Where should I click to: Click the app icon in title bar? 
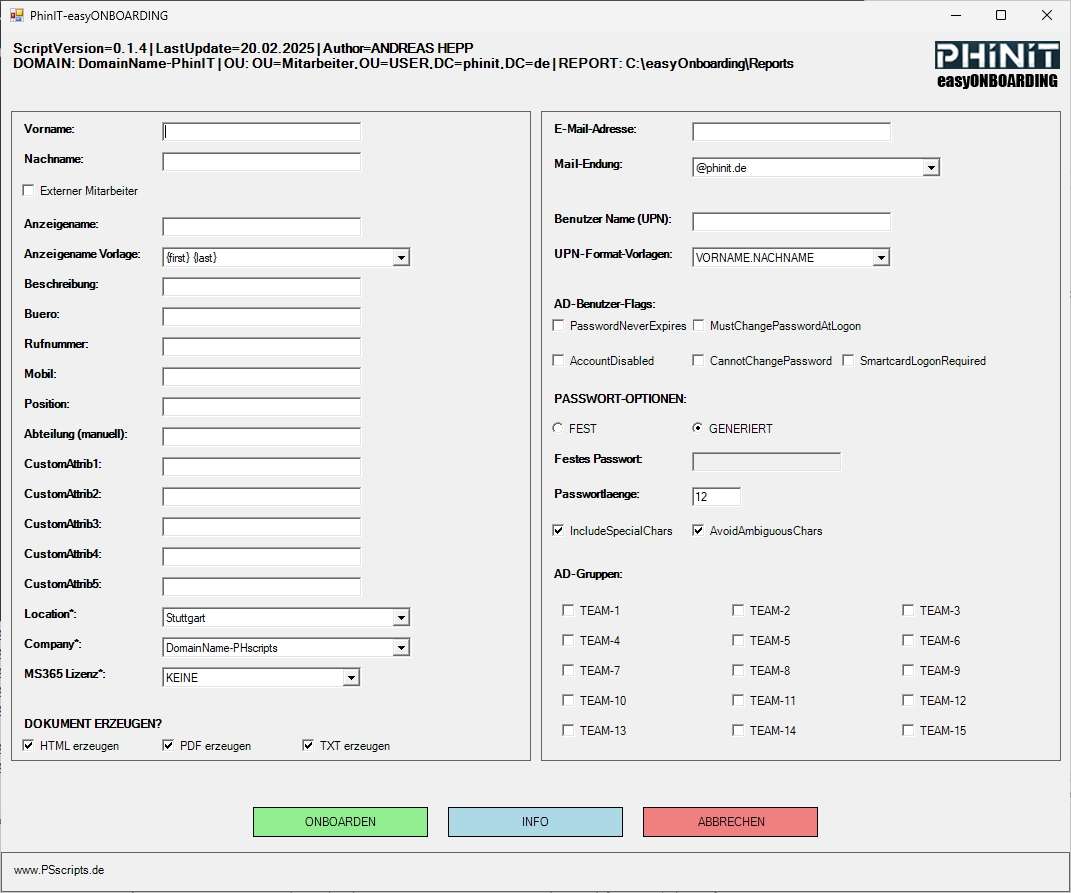coord(16,16)
